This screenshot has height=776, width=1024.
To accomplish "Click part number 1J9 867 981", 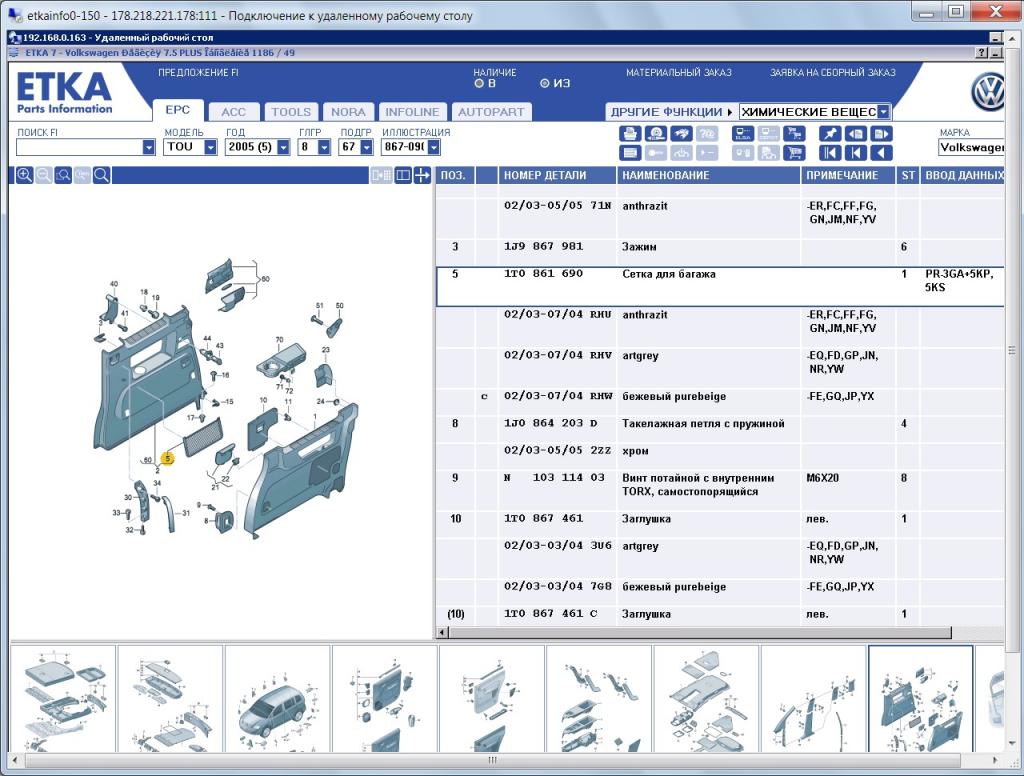I will tap(543, 246).
